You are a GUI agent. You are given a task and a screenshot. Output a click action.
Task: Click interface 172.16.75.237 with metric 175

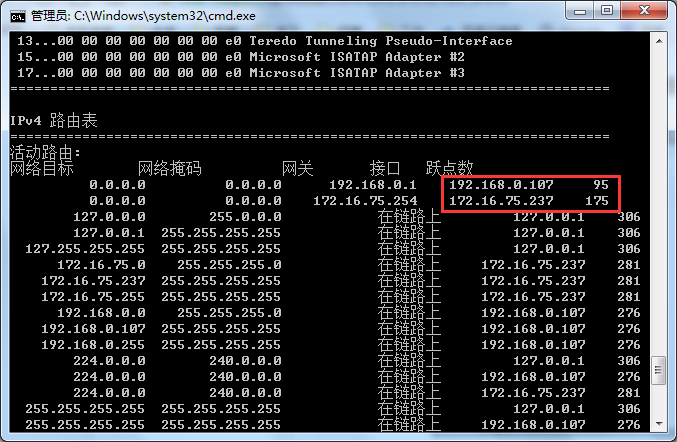tap(501, 201)
